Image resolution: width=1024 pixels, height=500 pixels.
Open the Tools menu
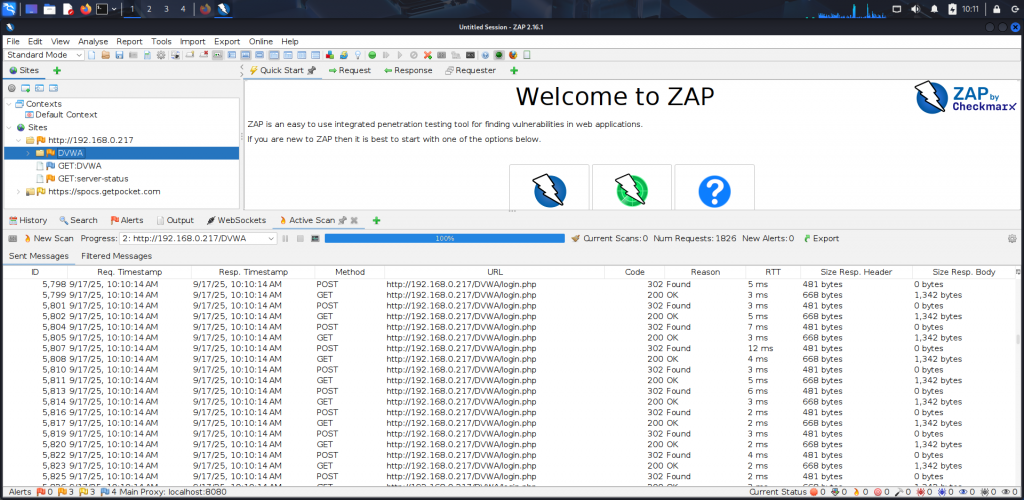coord(161,41)
